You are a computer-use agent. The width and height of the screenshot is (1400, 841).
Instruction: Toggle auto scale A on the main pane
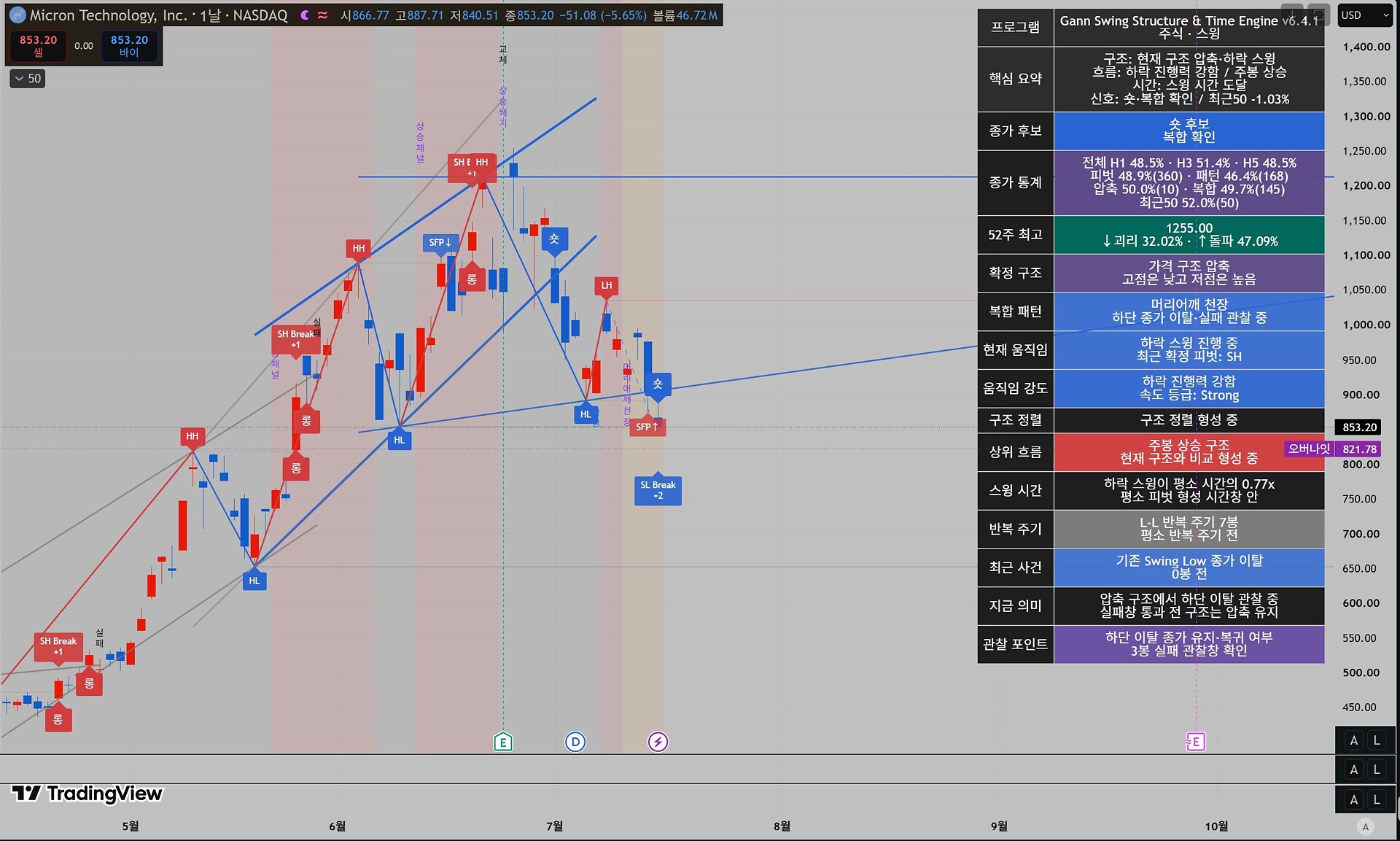pyautogui.click(x=1354, y=740)
